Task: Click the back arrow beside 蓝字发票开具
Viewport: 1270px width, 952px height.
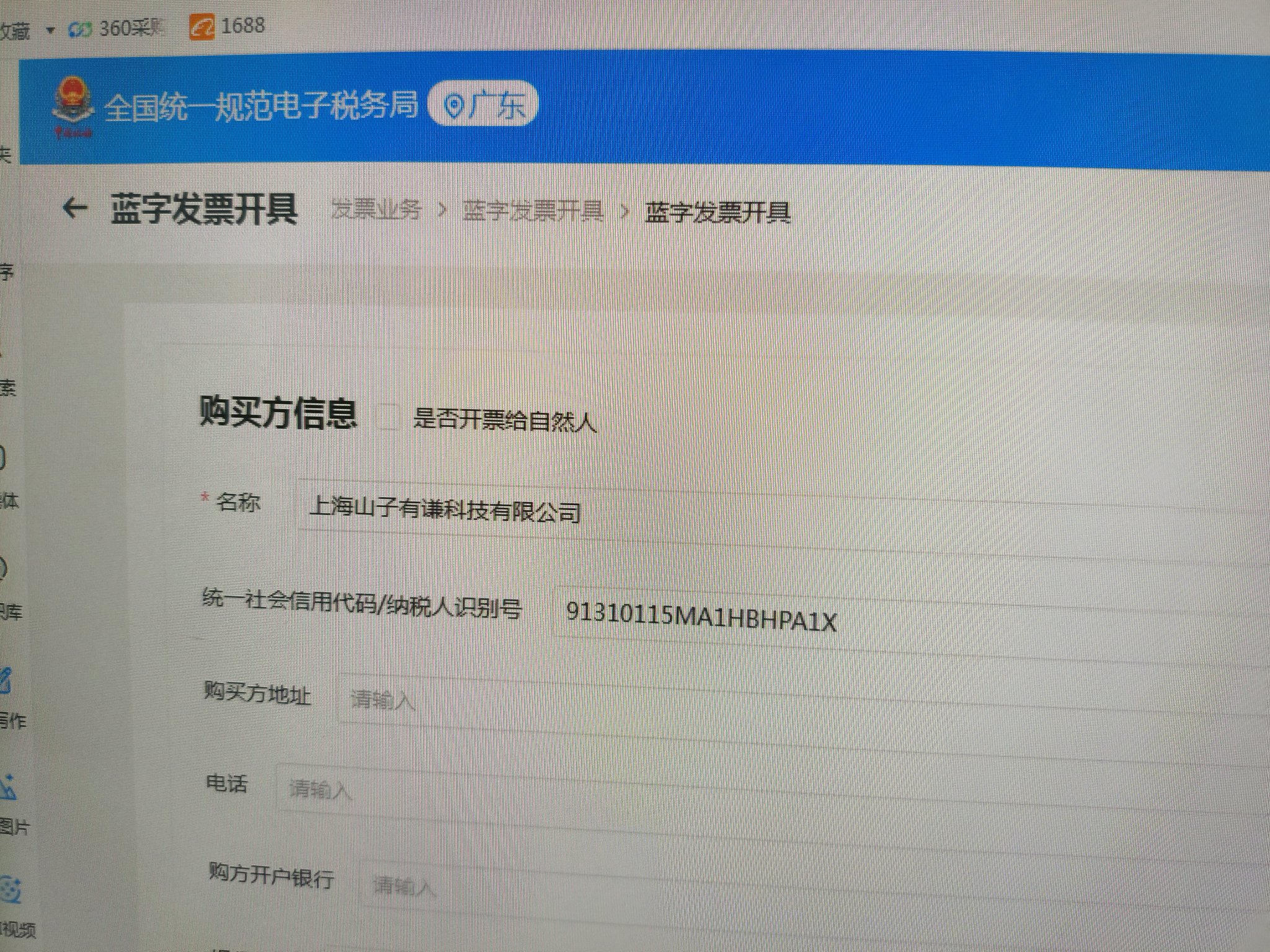Action: (75, 208)
